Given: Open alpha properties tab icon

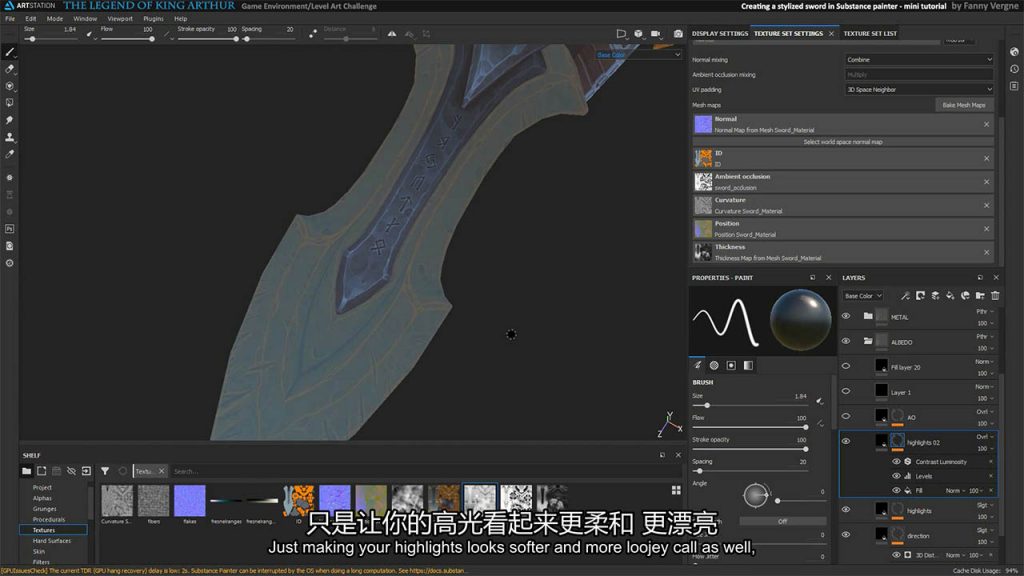Looking at the screenshot, I should click(x=714, y=365).
